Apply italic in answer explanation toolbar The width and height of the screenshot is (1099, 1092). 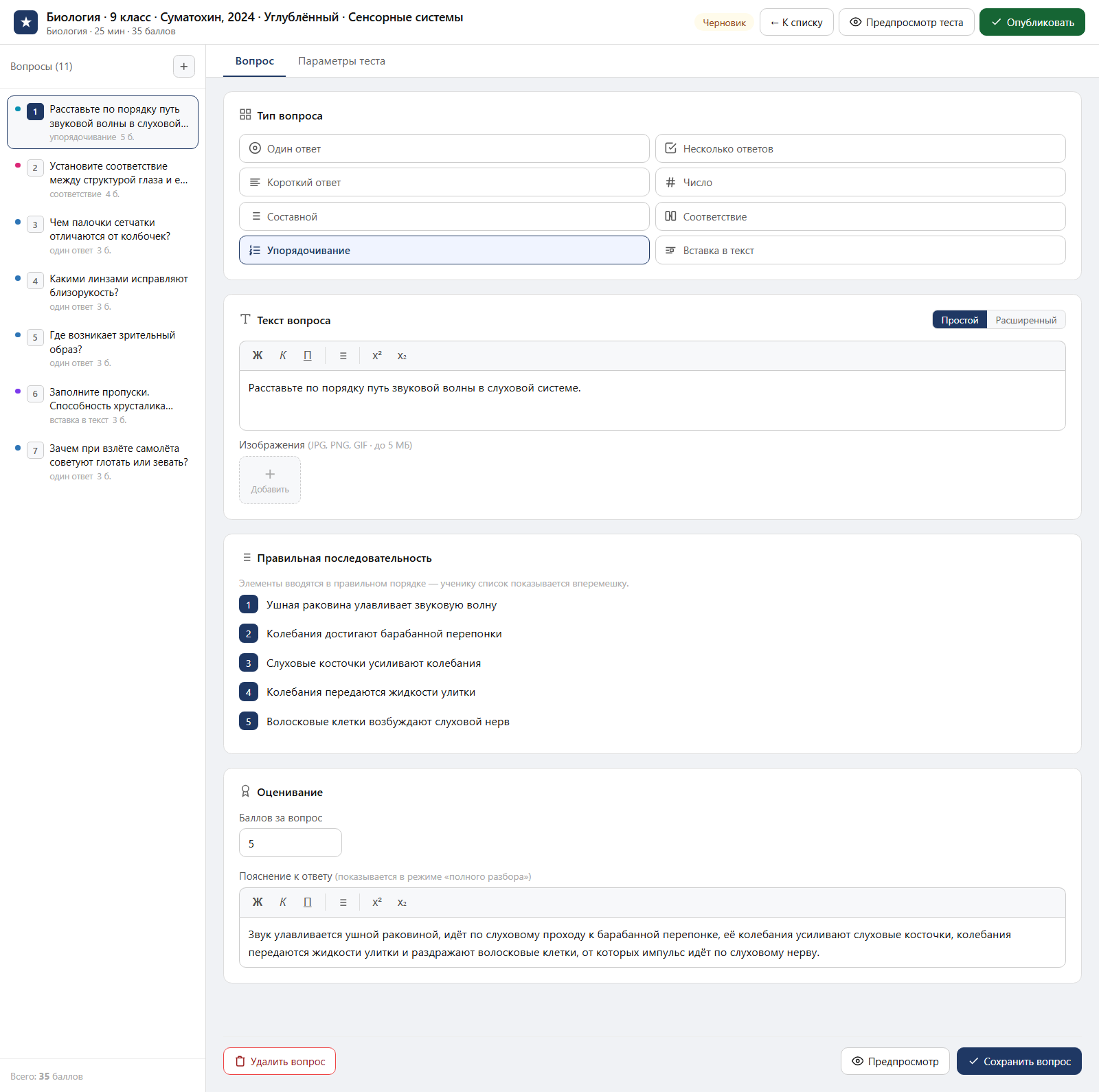coord(283,902)
